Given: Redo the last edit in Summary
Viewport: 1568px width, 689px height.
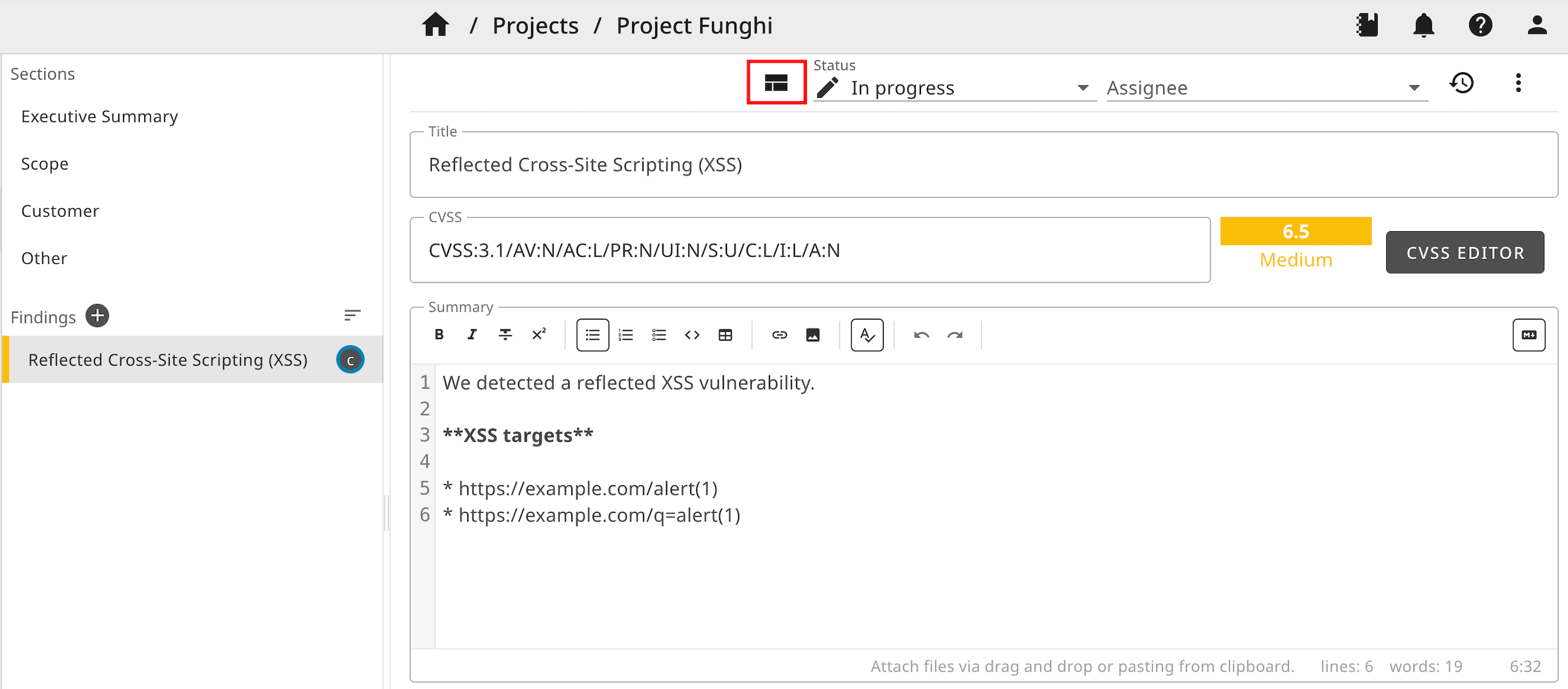Looking at the screenshot, I should (954, 334).
